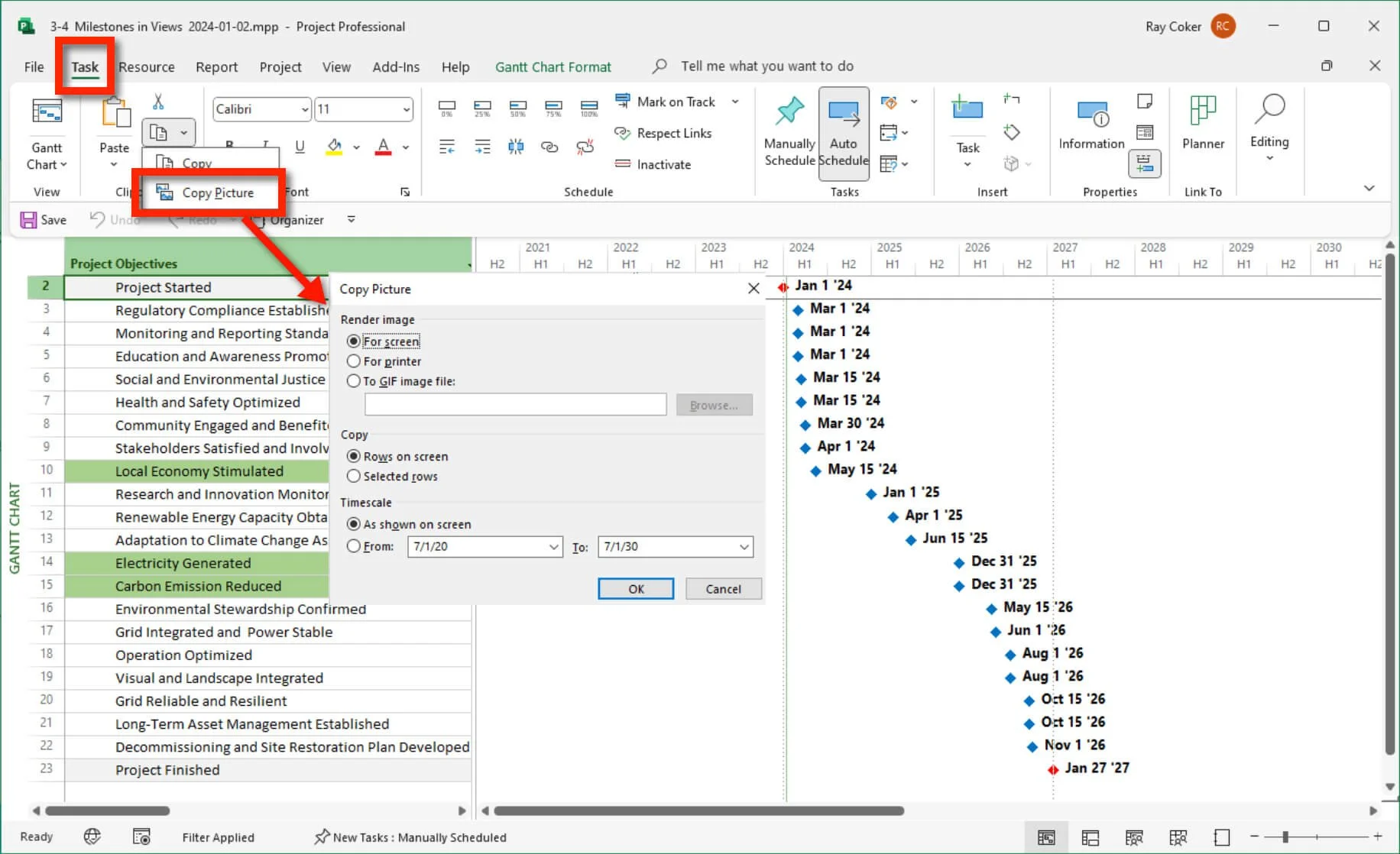Click the GIF file path input field

tap(516, 405)
